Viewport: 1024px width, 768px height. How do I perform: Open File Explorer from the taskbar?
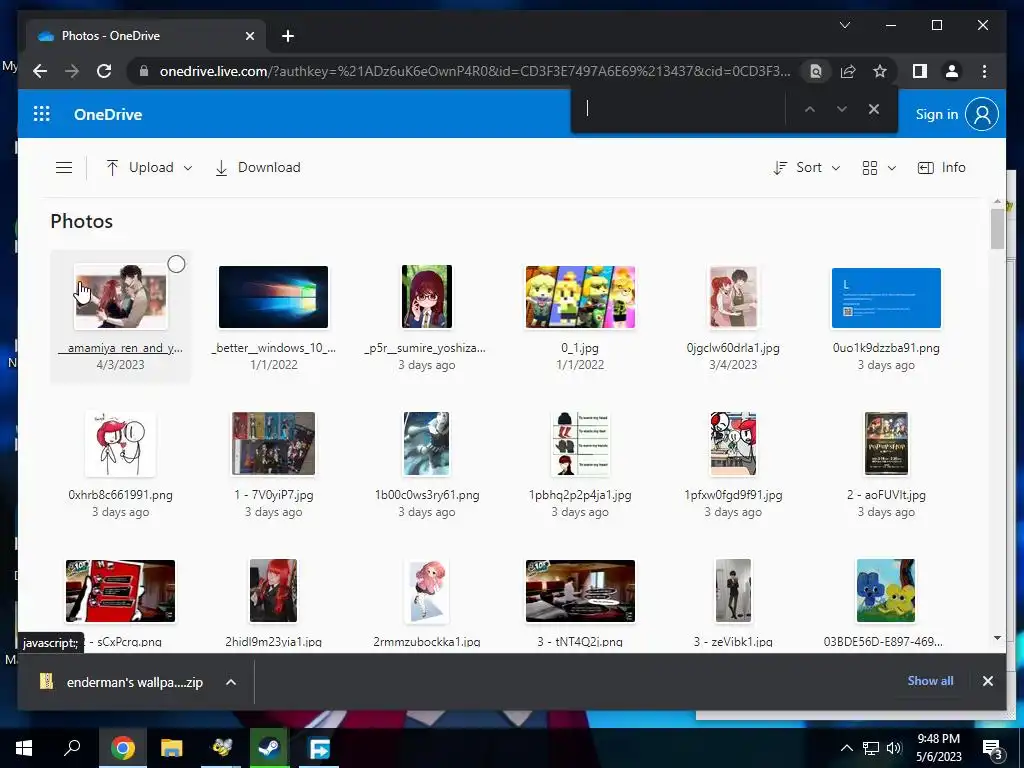[172, 748]
